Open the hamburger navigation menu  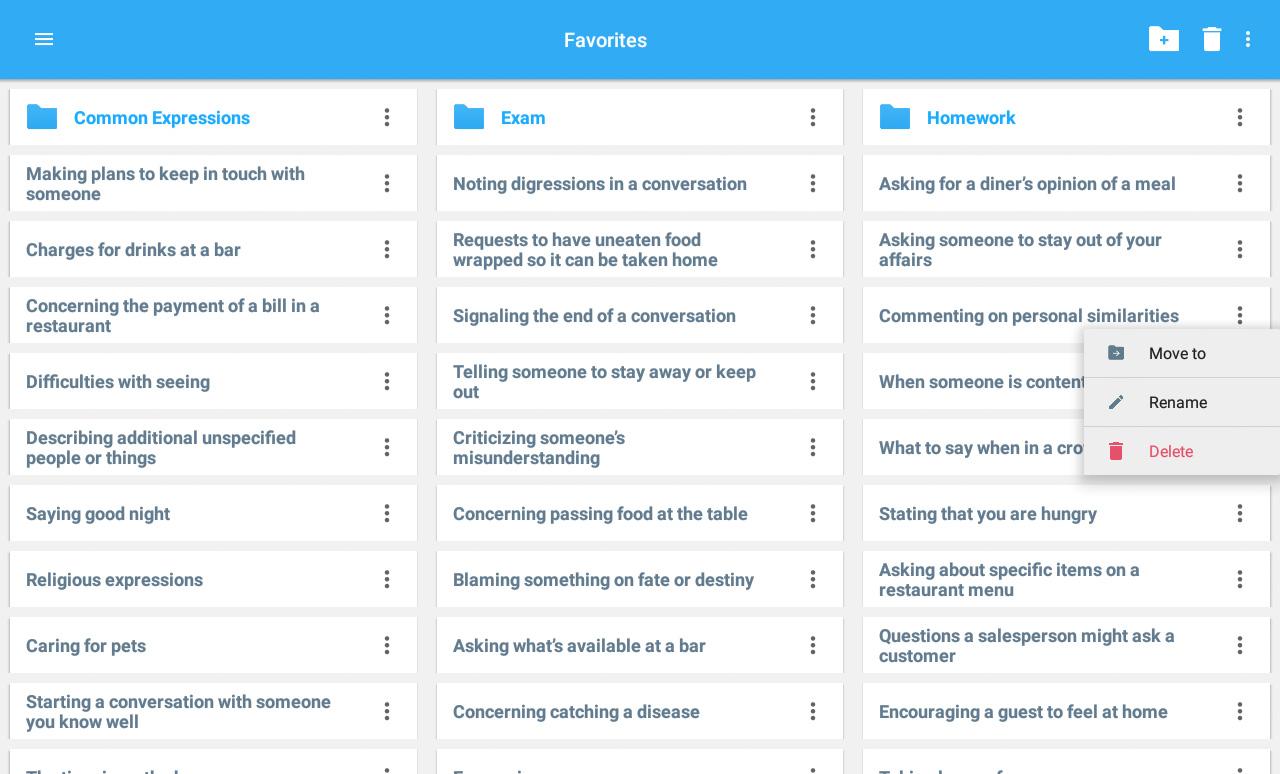pos(44,39)
